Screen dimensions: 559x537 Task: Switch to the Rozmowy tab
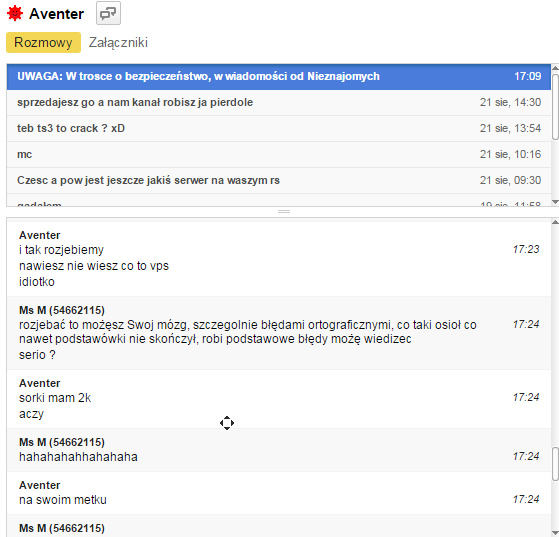43,42
